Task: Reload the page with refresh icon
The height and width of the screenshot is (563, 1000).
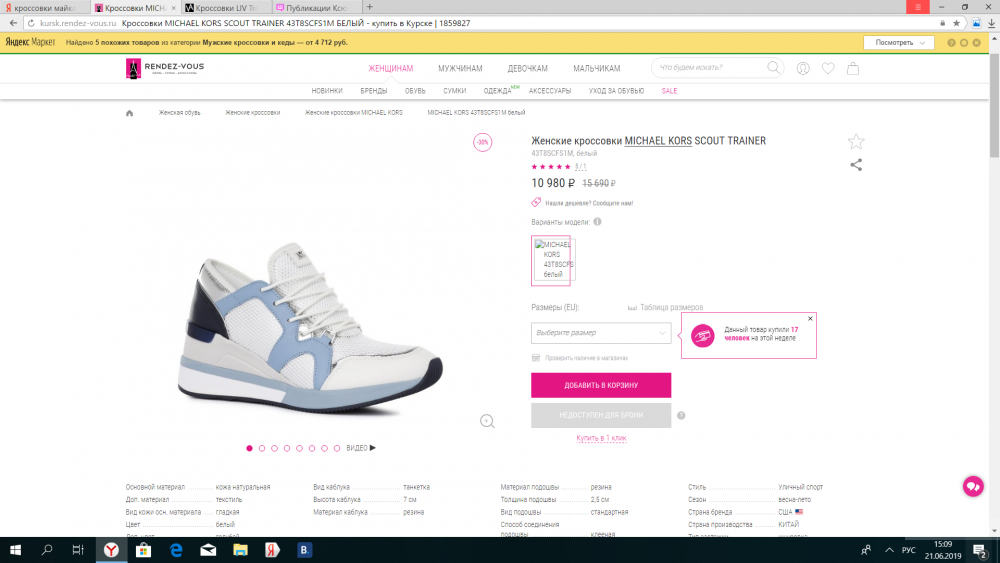Action: click(x=31, y=23)
